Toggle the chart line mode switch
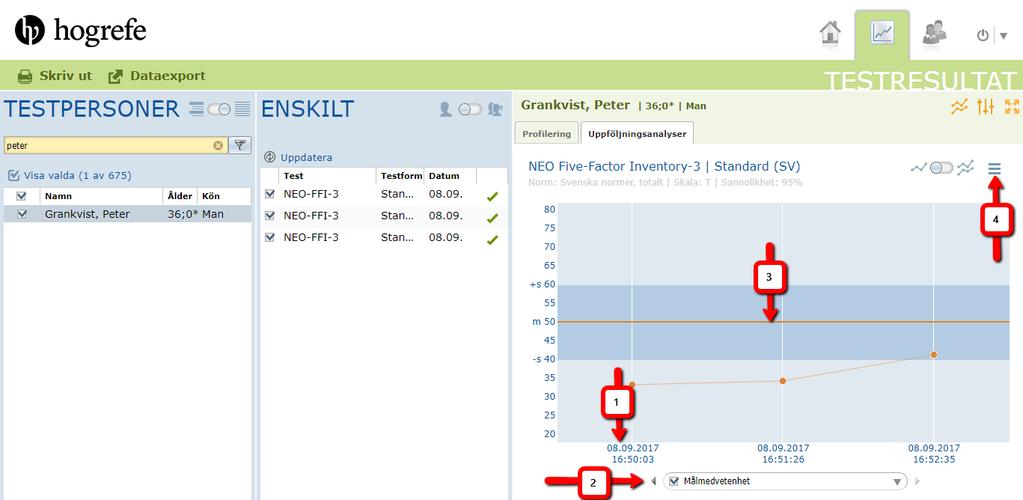1023x500 pixels. tap(941, 168)
